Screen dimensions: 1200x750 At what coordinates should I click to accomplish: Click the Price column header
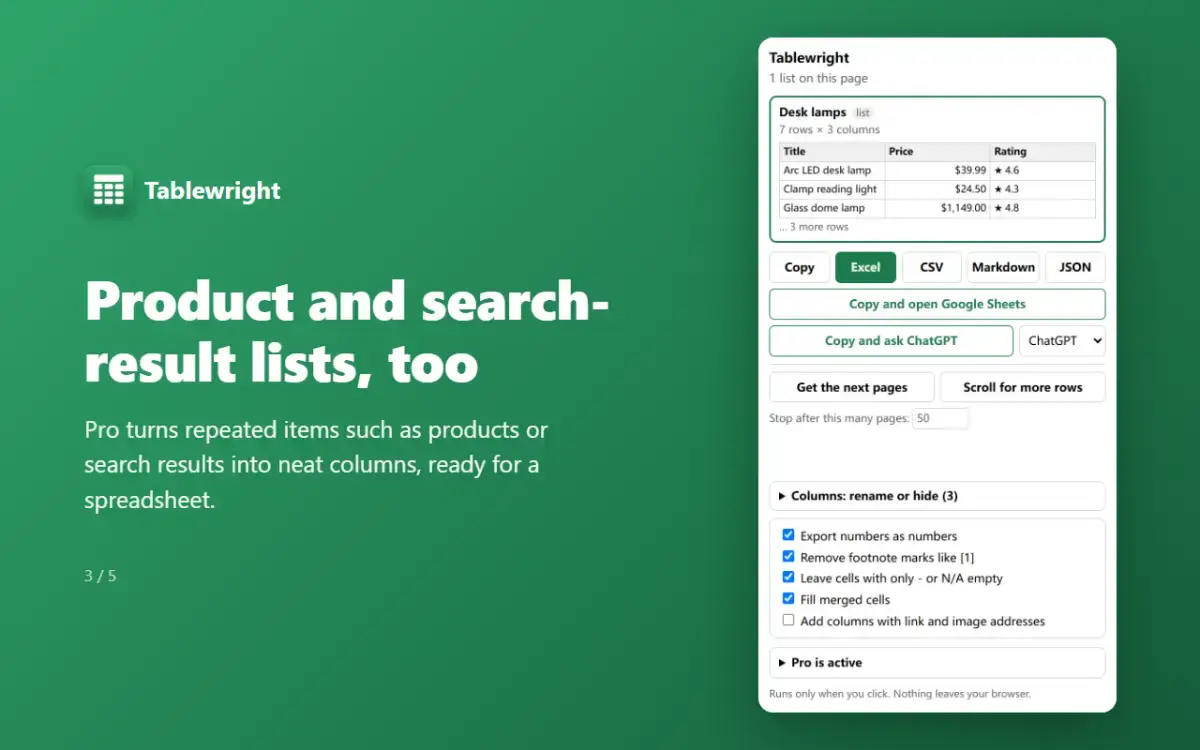(937, 152)
